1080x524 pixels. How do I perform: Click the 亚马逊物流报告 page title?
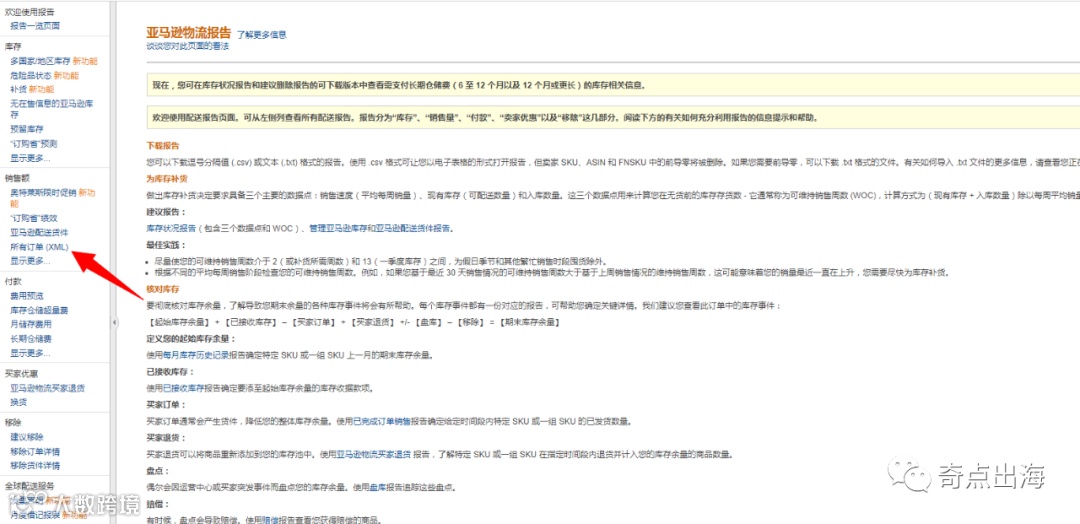(189, 32)
